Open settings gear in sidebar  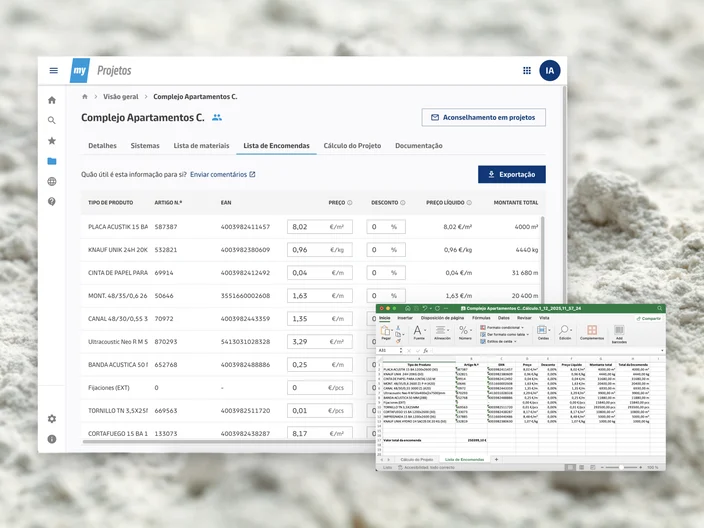click(x=52, y=419)
